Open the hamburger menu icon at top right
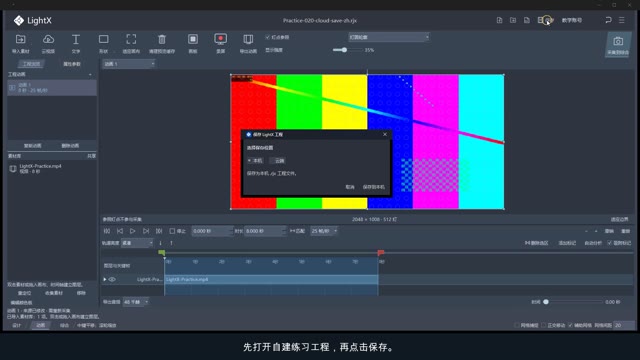The image size is (640, 360). pyautogui.click(x=622, y=20)
